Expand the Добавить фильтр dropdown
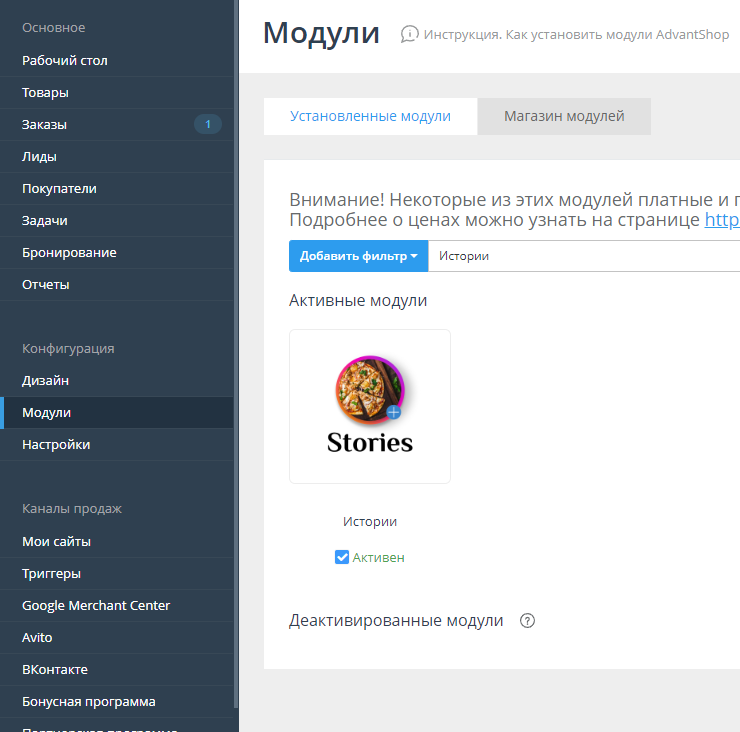The height and width of the screenshot is (732, 740). point(358,256)
